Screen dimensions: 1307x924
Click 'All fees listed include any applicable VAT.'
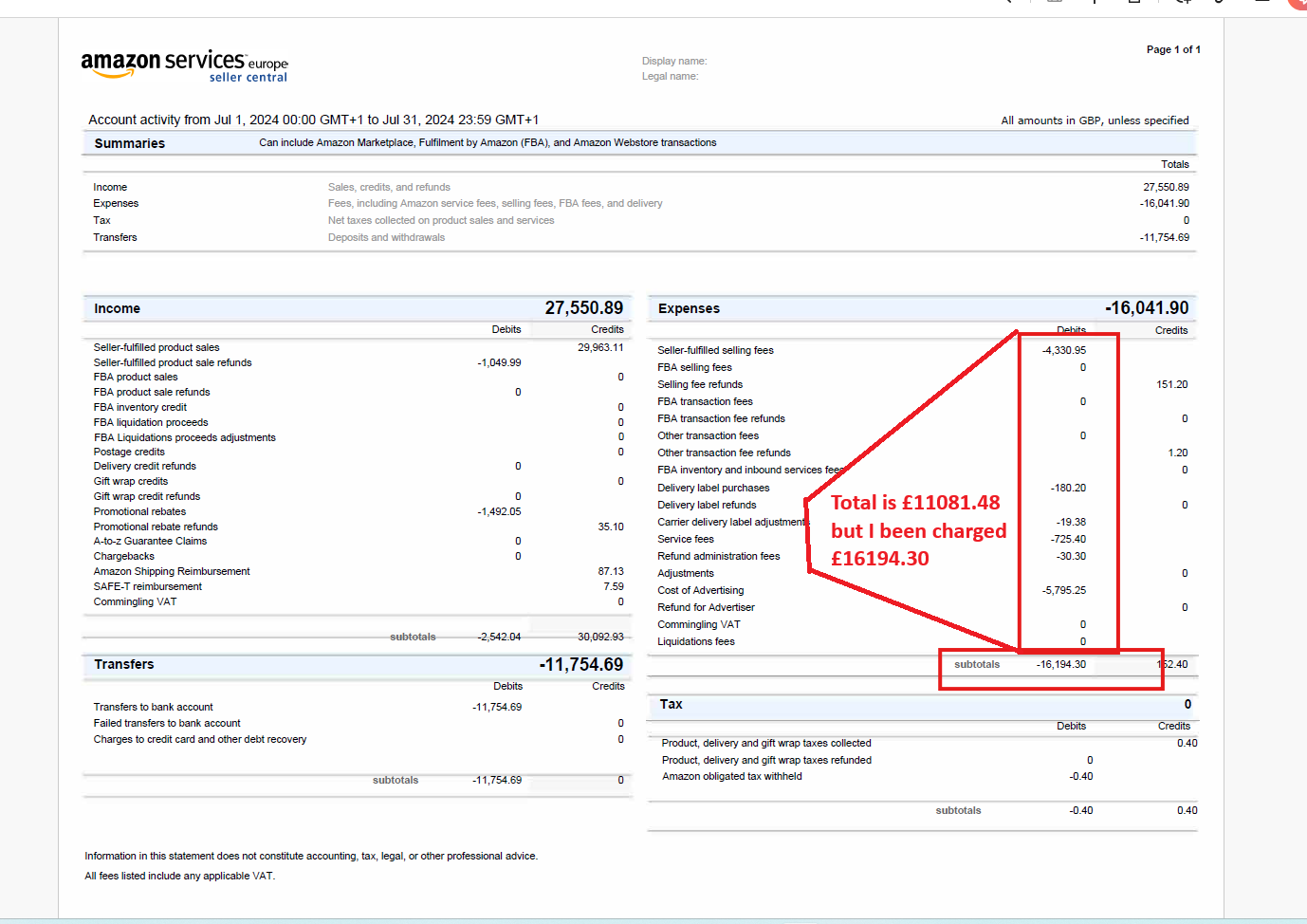(180, 876)
